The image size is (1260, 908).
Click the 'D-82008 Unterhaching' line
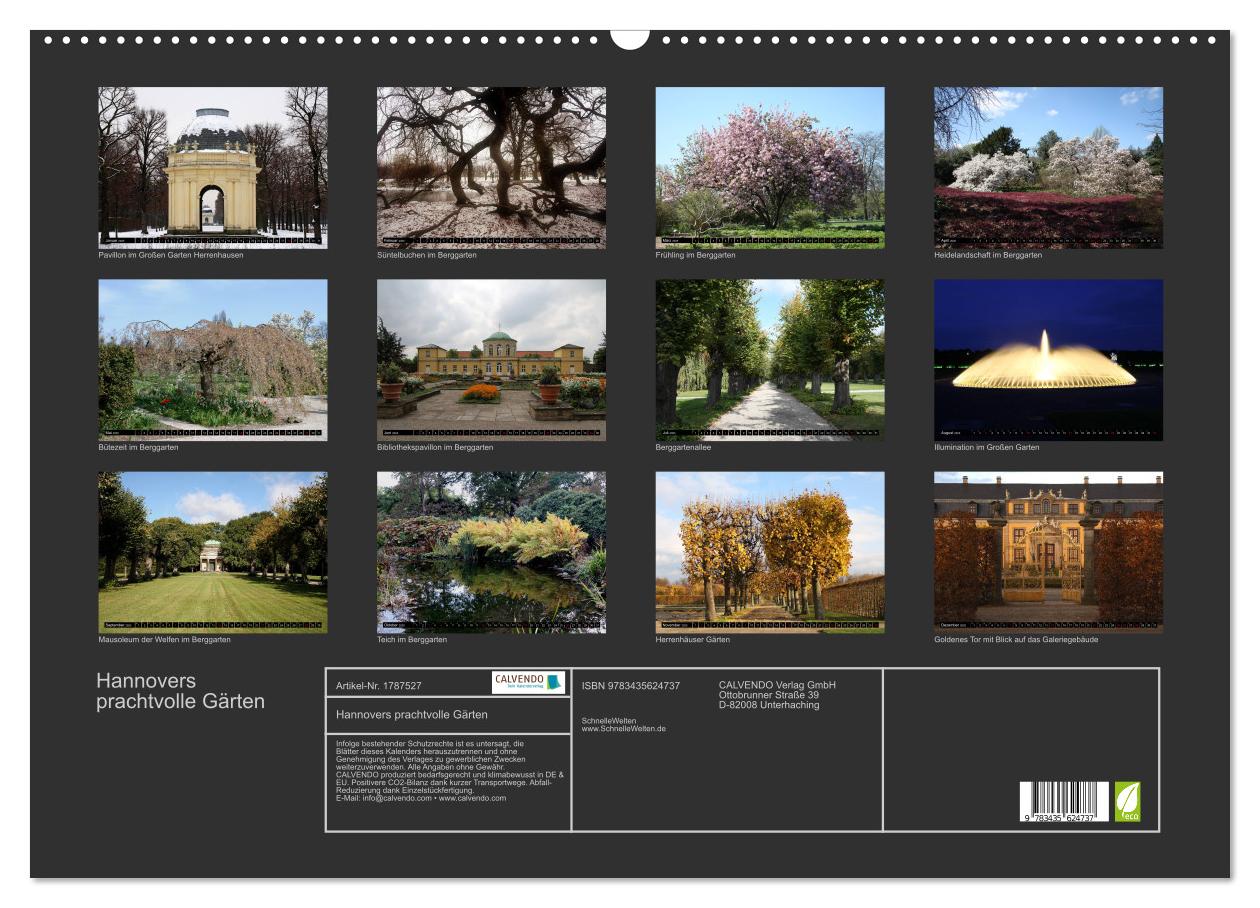click(769, 705)
